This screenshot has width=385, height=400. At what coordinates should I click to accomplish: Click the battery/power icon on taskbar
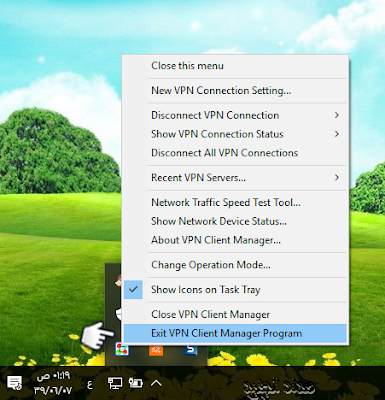[x=136, y=383]
